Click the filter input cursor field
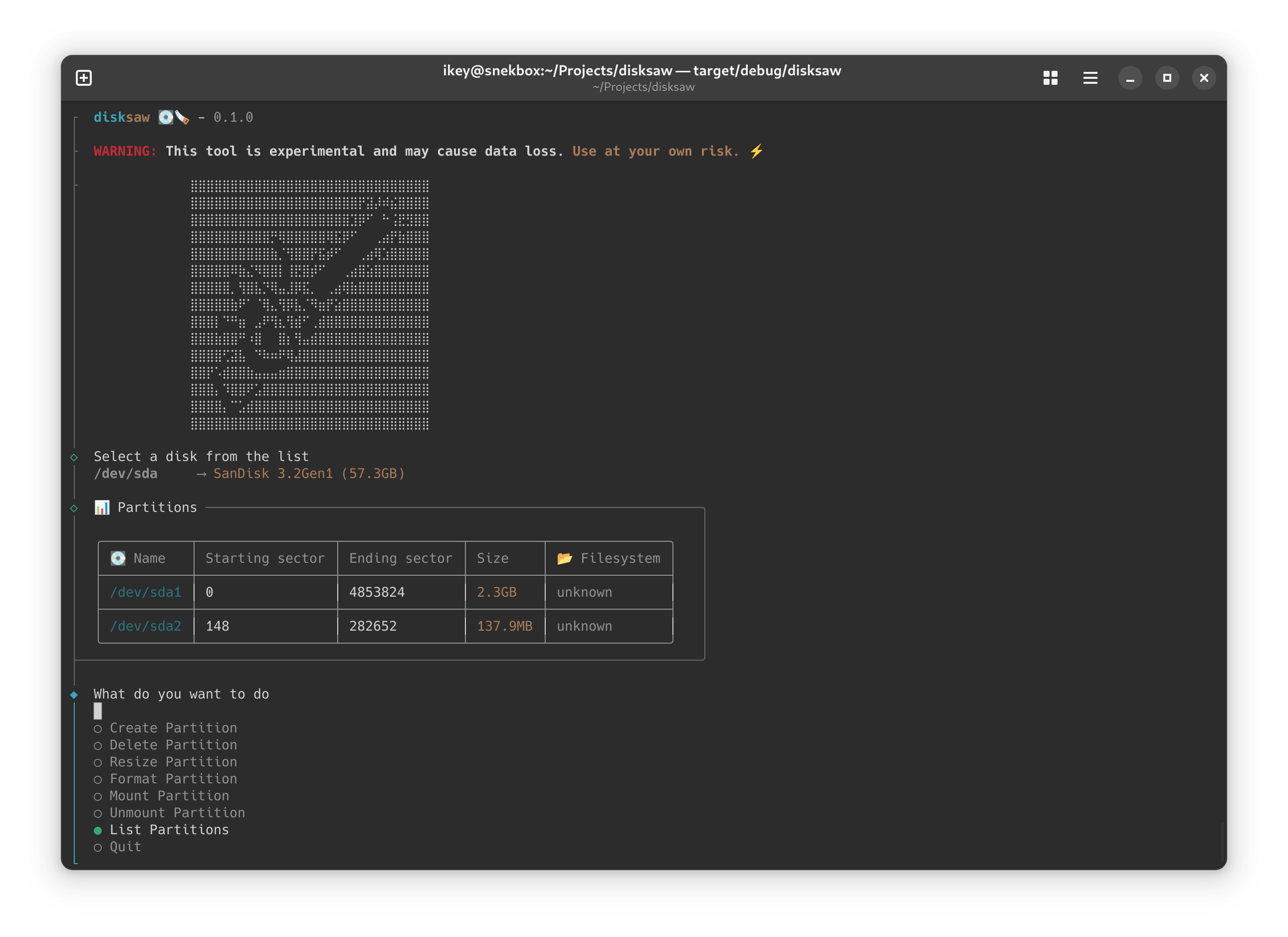This screenshot has width=1288, height=937. click(x=98, y=711)
